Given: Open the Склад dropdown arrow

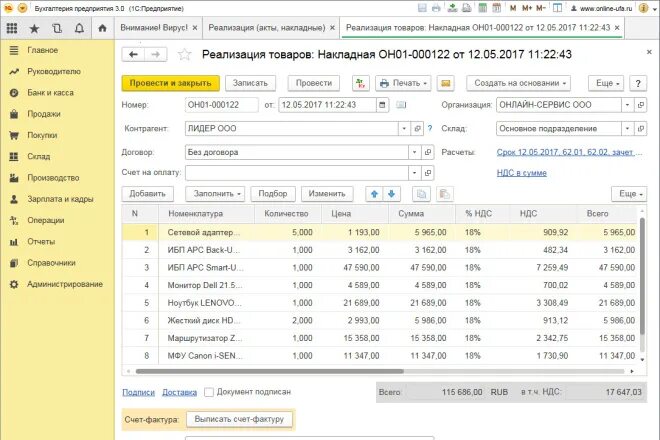Looking at the screenshot, I should [x=627, y=128].
